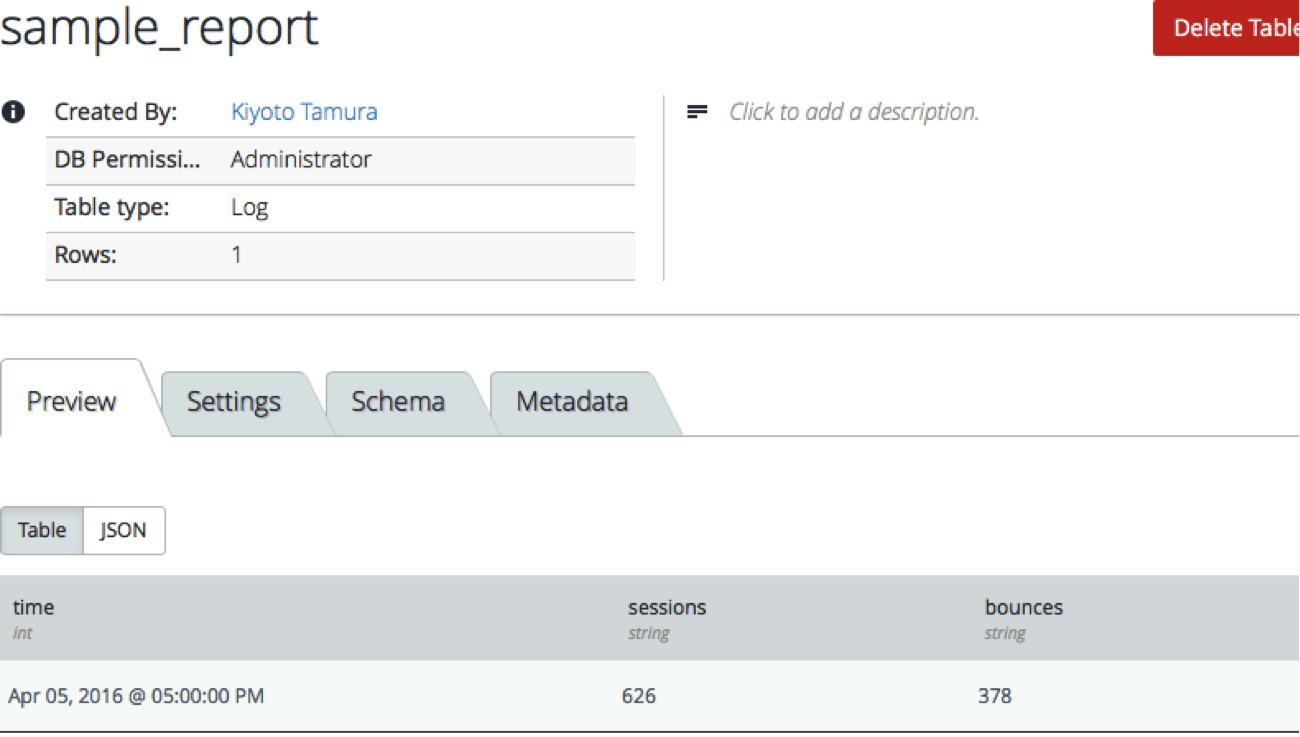The height and width of the screenshot is (737, 1300).
Task: Click the description lines icon
Action: tap(697, 112)
